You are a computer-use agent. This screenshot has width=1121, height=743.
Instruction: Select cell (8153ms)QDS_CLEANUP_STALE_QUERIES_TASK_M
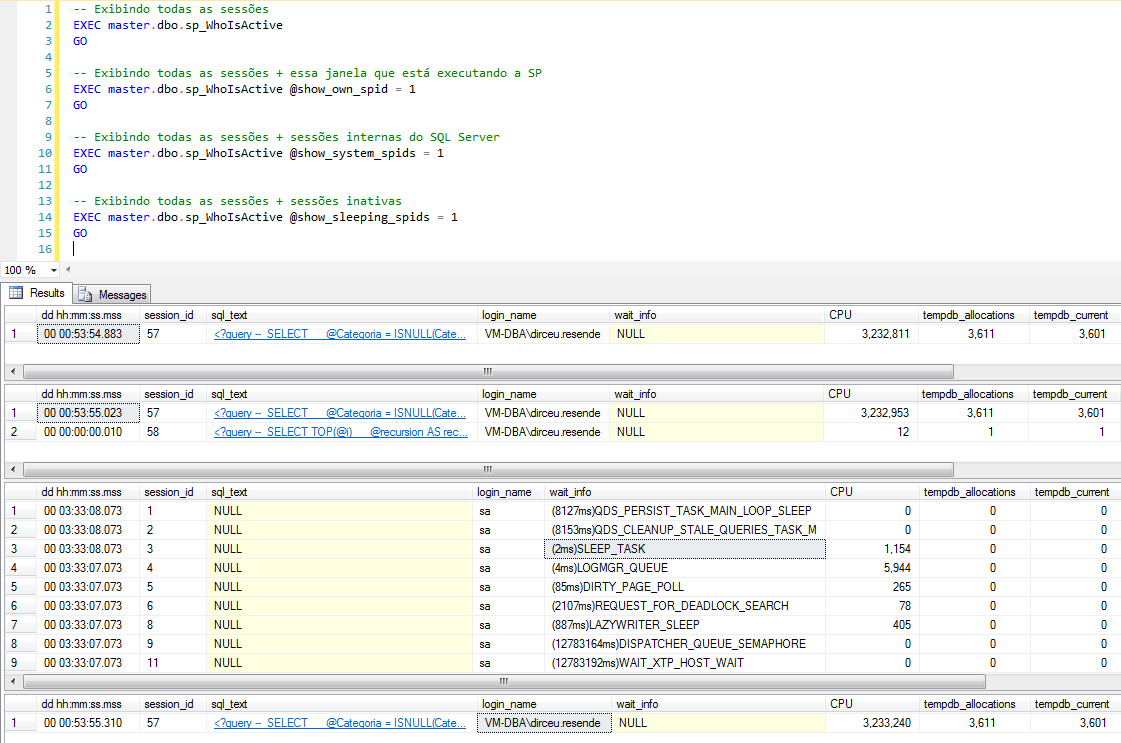pyautogui.click(x=685, y=530)
